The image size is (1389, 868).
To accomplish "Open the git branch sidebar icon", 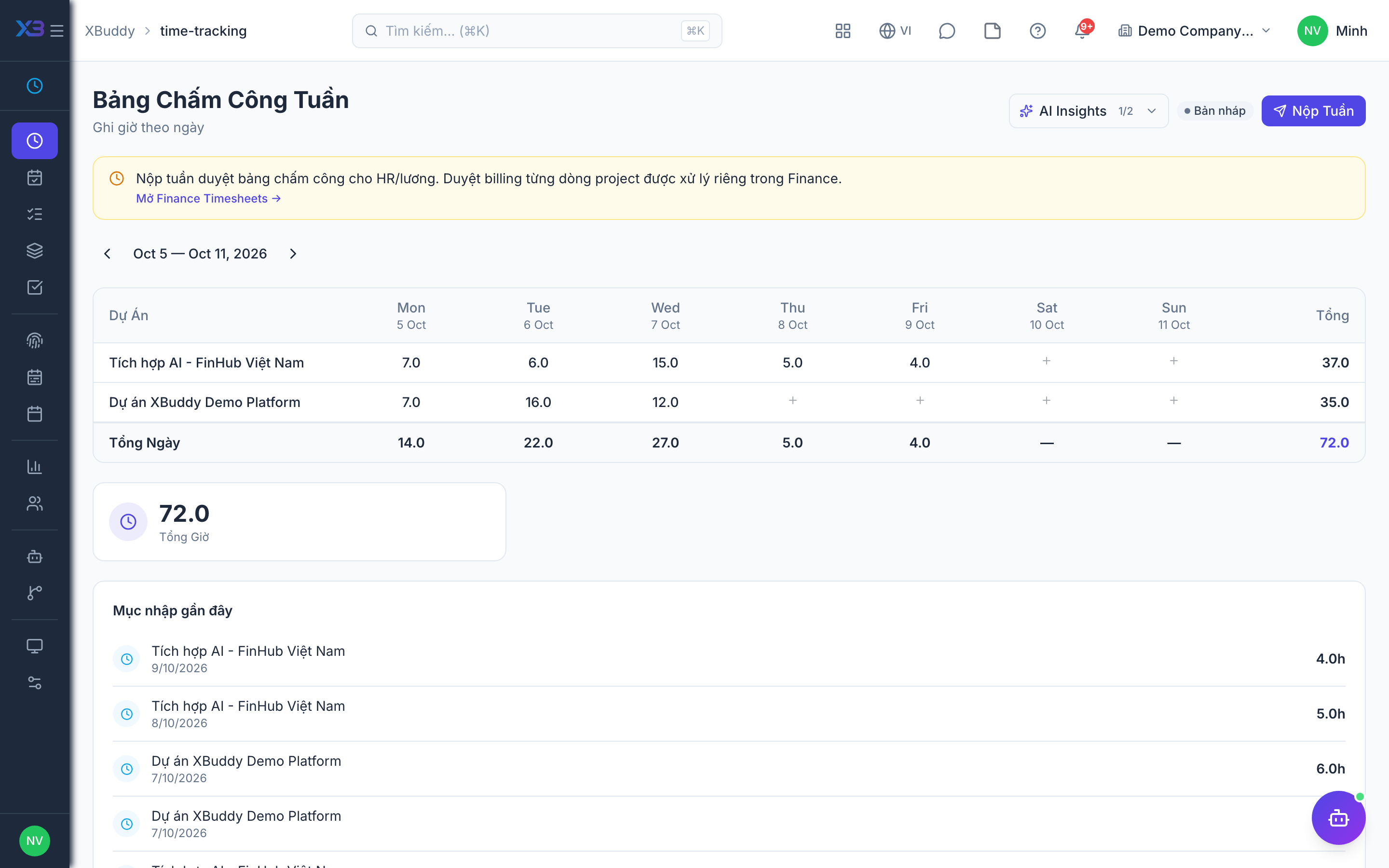I will click(34, 593).
